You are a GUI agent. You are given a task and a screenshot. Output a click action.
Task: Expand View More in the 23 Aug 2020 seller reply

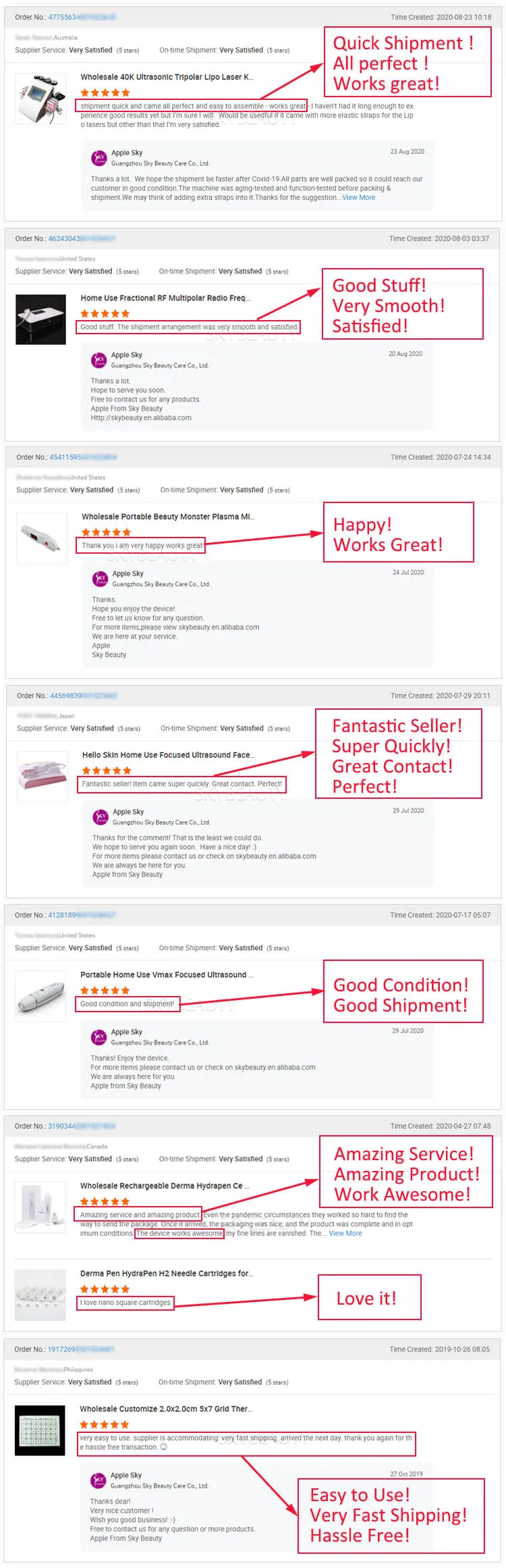tap(358, 198)
